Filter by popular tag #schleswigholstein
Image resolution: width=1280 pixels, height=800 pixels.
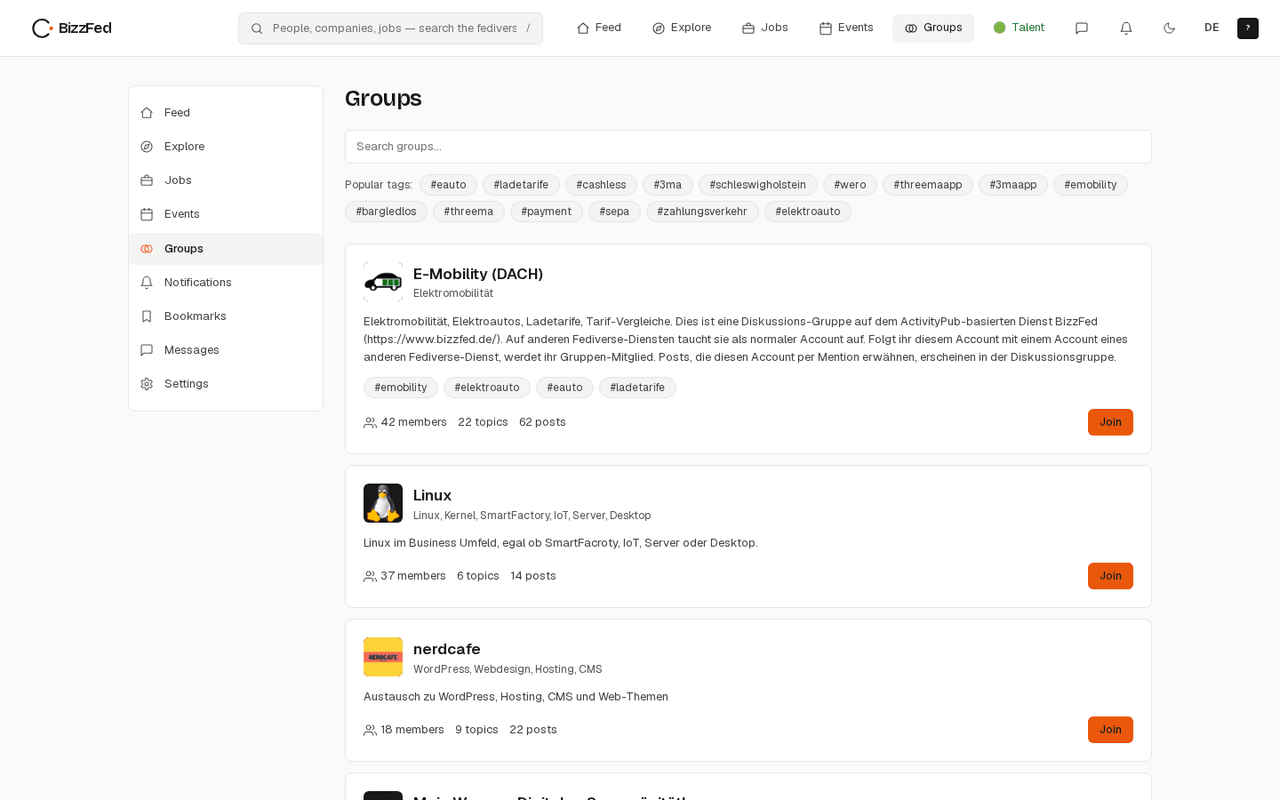(x=758, y=185)
